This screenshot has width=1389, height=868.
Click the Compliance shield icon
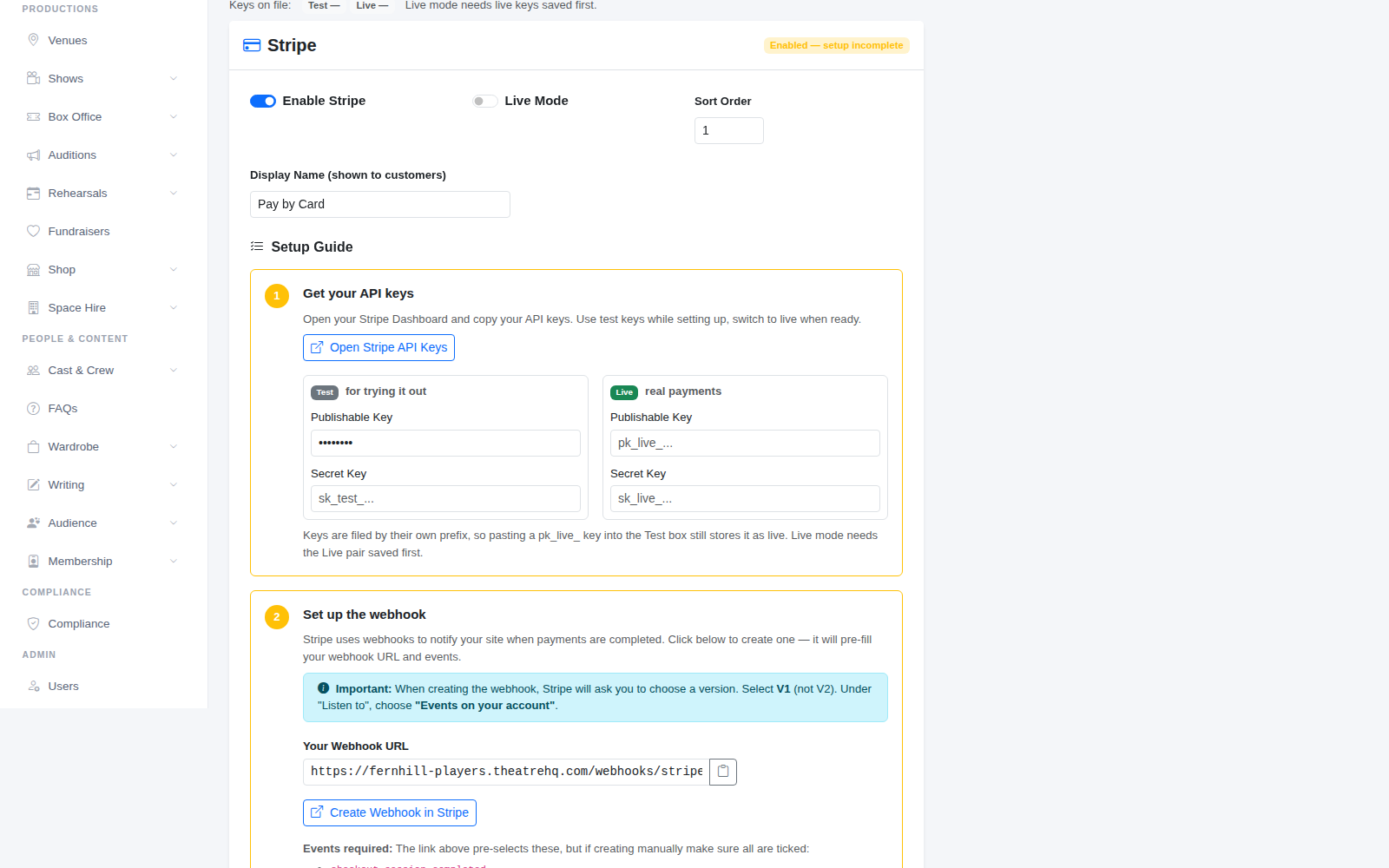[x=33, y=623]
